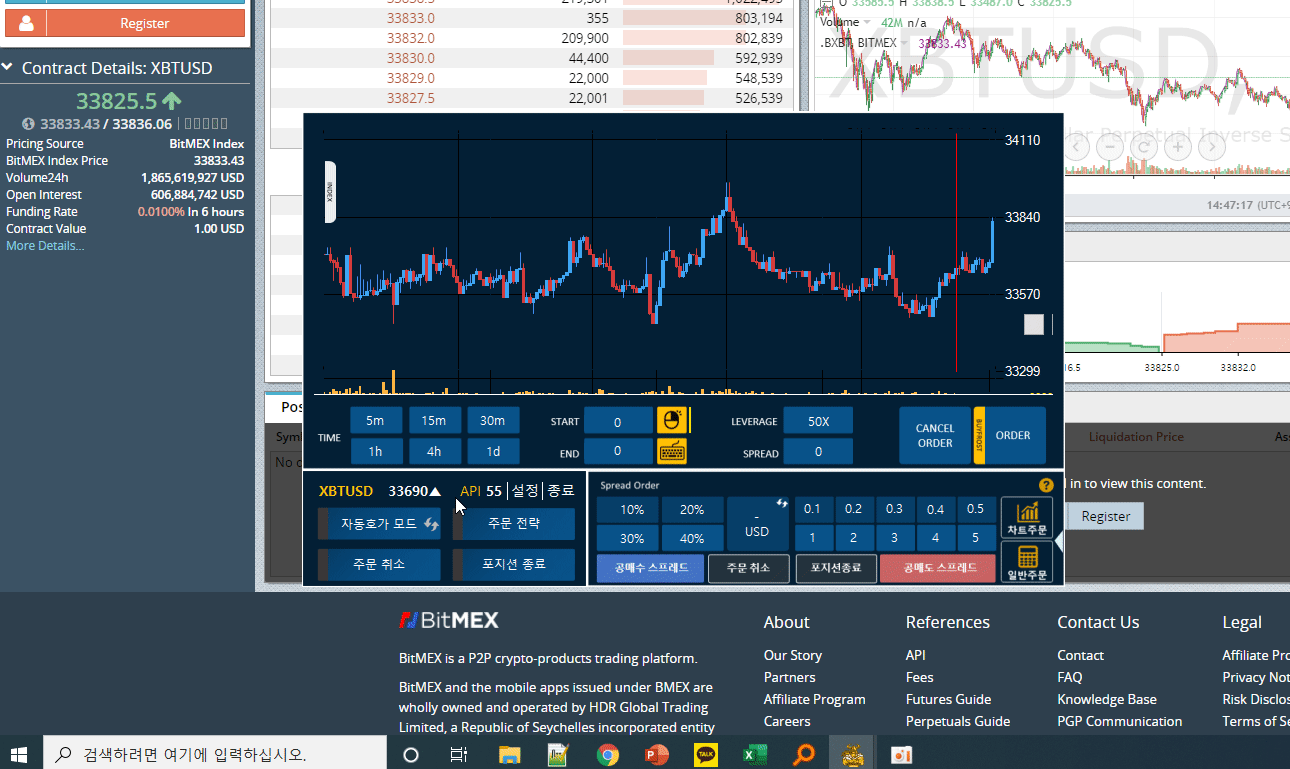Click the ORDER button
This screenshot has width=1290, height=769.
coord(1013,435)
